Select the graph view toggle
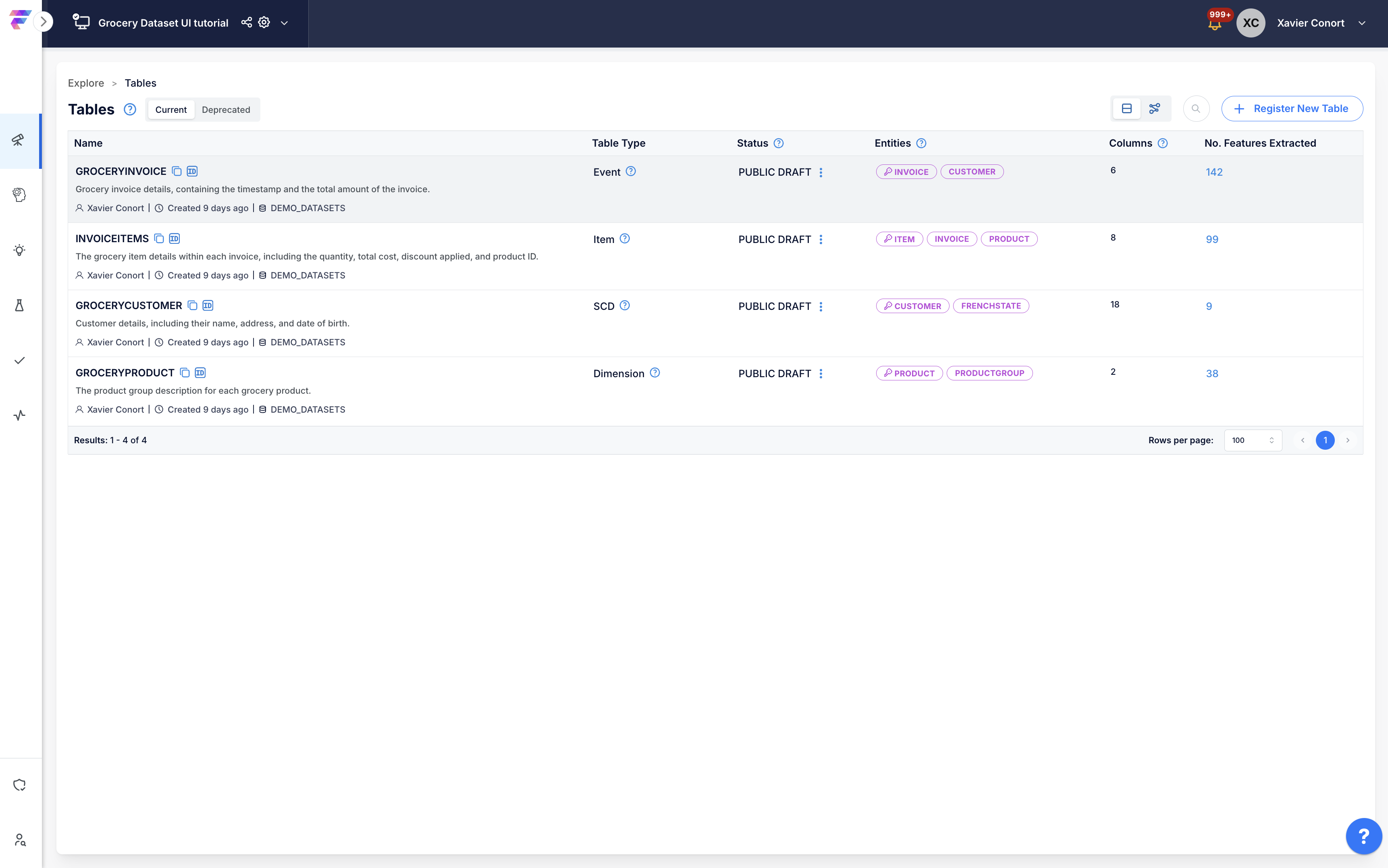Image resolution: width=1388 pixels, height=868 pixels. coord(1154,108)
